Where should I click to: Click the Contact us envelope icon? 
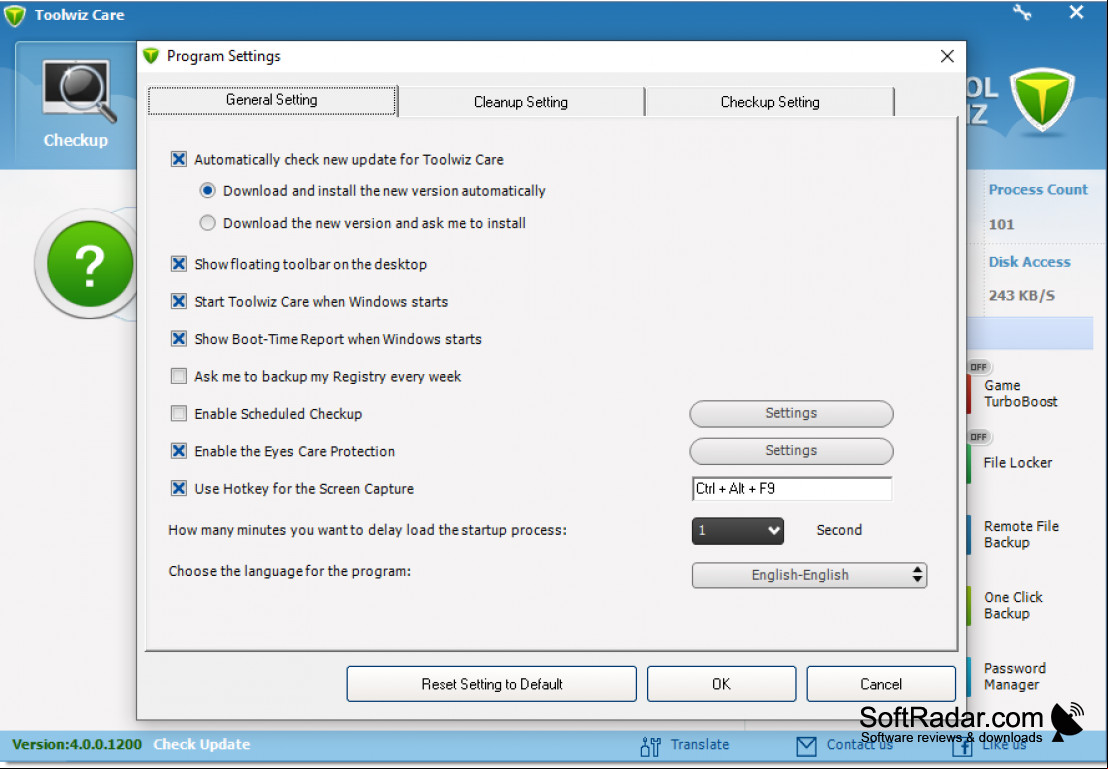tap(806, 745)
